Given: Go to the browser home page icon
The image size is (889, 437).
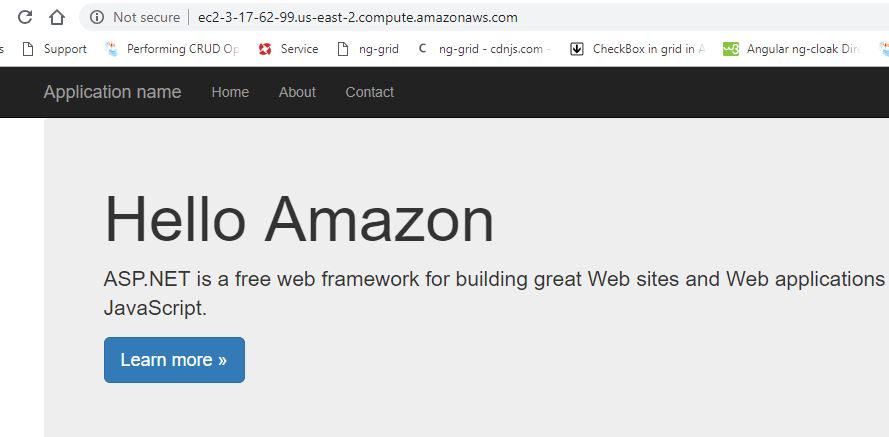Looking at the screenshot, I should pyautogui.click(x=57, y=17).
